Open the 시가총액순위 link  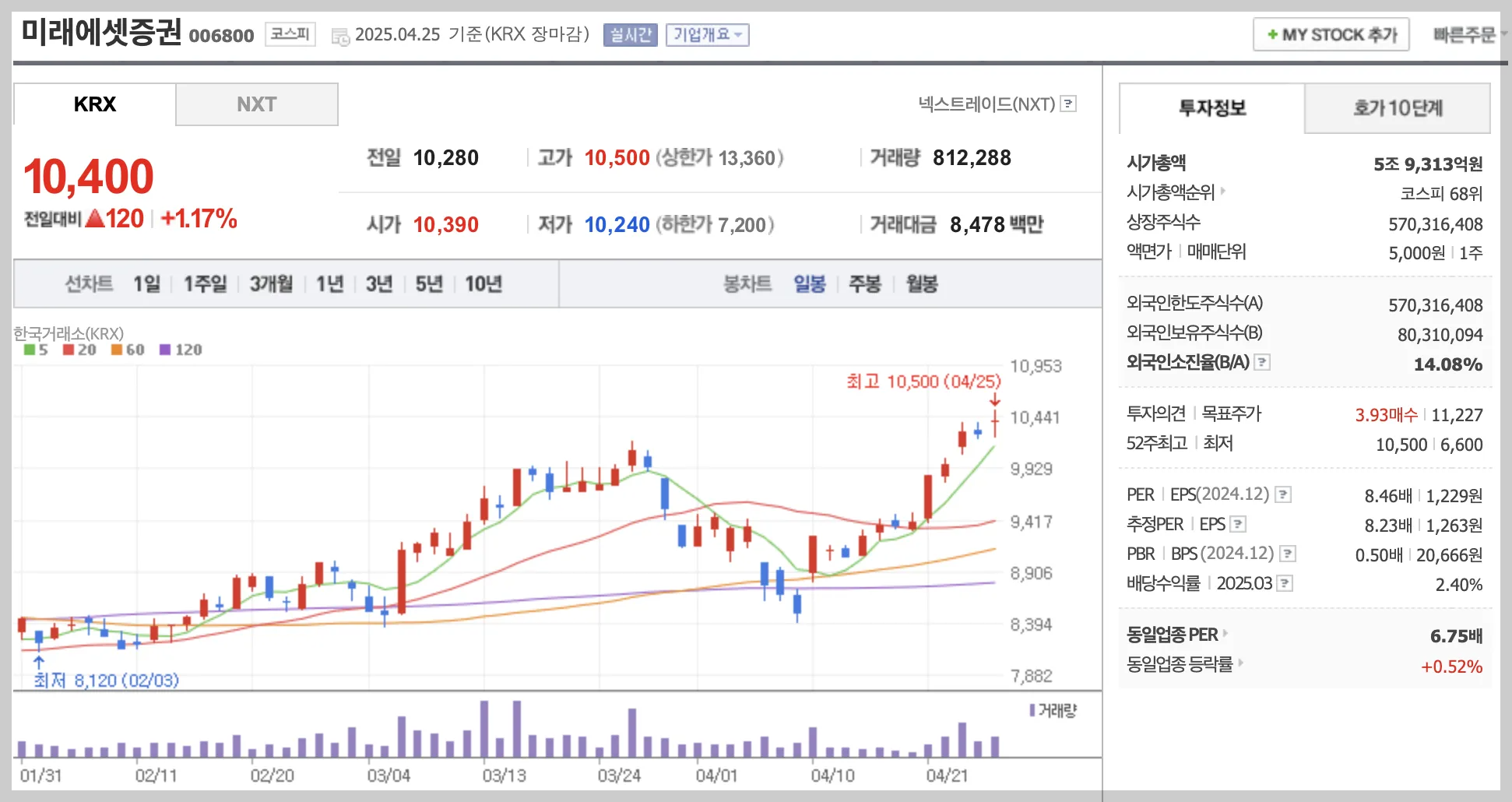pyautogui.click(x=1170, y=192)
